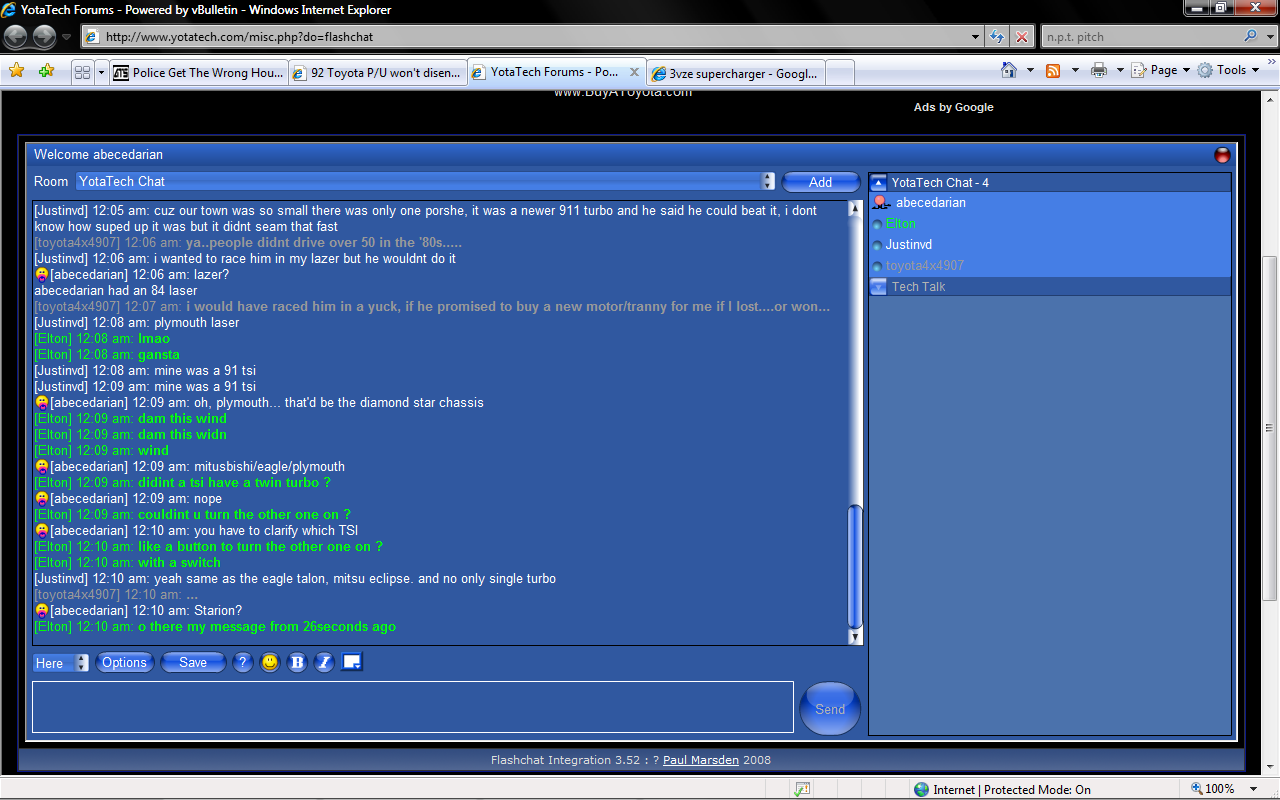Open the Quick Tabs view
Image resolution: width=1280 pixels, height=800 pixels.
point(83,72)
